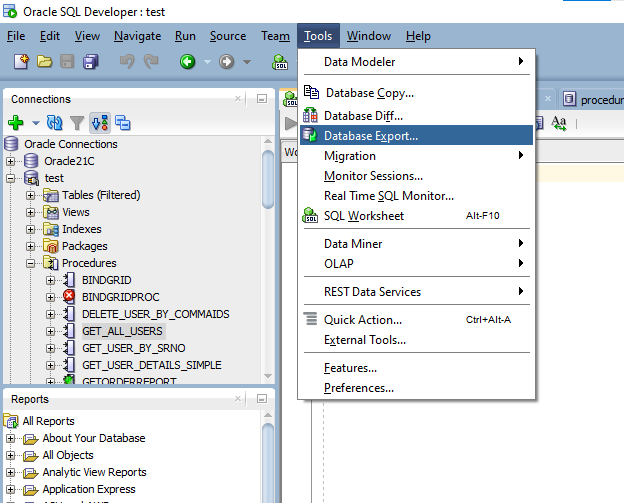The width and height of the screenshot is (624, 503).
Task: Click the New file toolbar icon
Action: point(21,62)
